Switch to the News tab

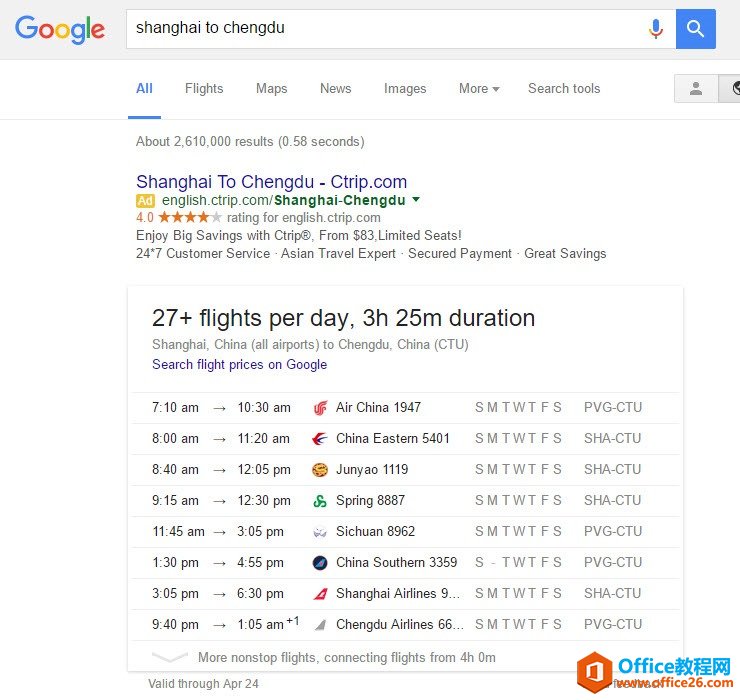coord(336,88)
